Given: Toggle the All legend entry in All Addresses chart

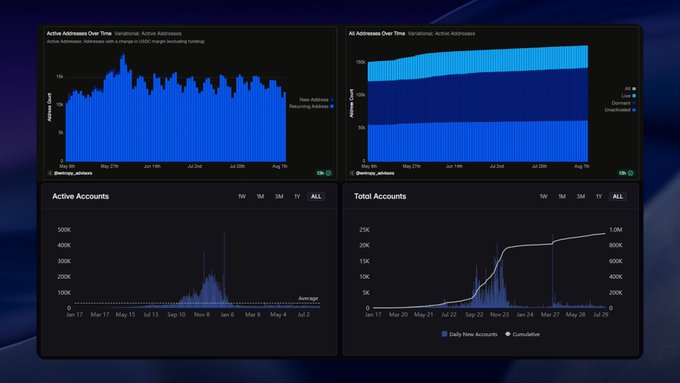Looking at the screenshot, I should pyautogui.click(x=630, y=88).
